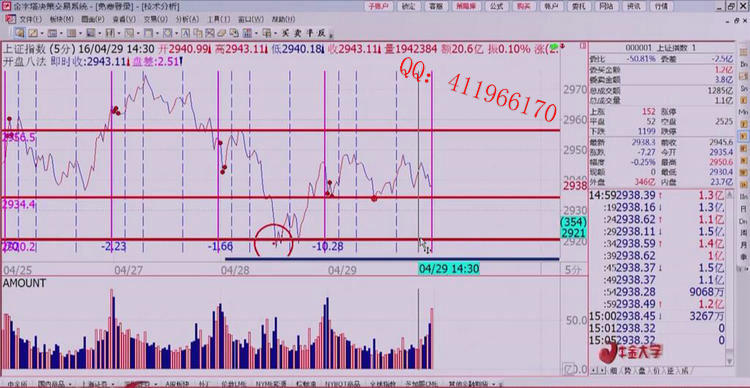
Task: Click the application logo icon in title bar
Action: point(6,6)
